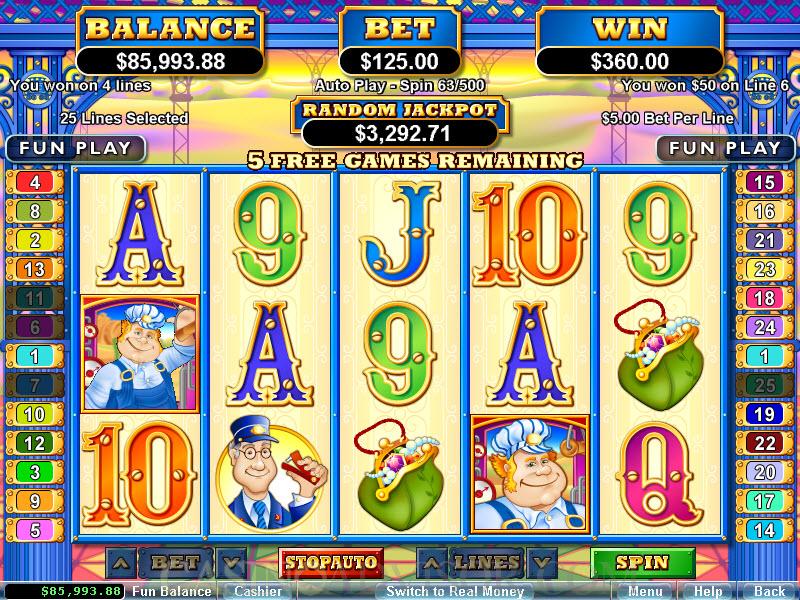Click Switch to Real Money link
The image size is (800, 600).
(x=455, y=591)
